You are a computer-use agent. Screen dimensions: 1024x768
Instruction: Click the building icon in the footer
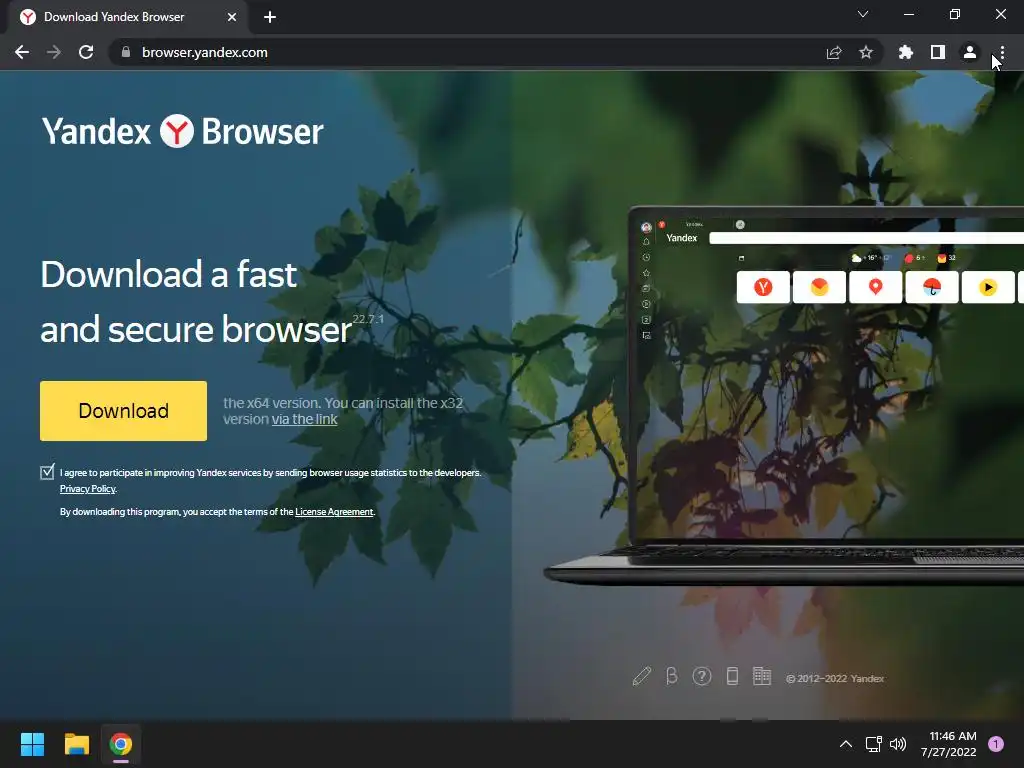point(762,676)
